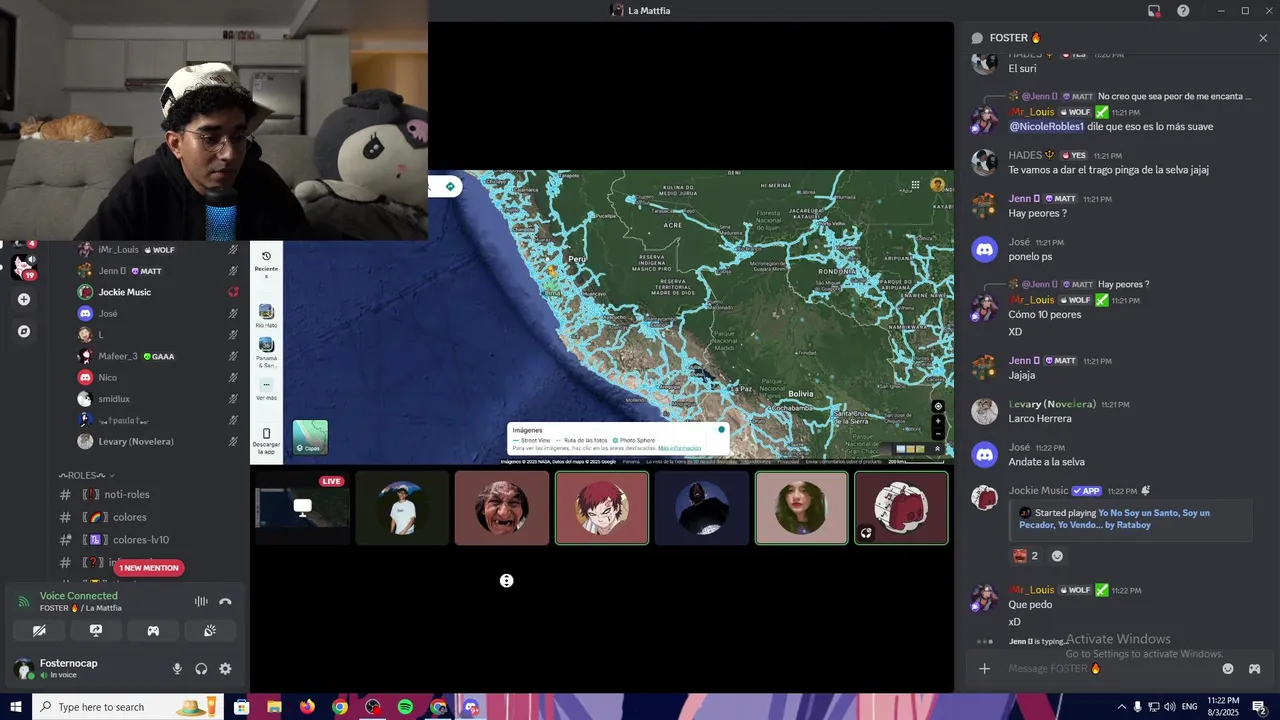
Task: Open Discover servers compass icon
Action: coord(24,331)
